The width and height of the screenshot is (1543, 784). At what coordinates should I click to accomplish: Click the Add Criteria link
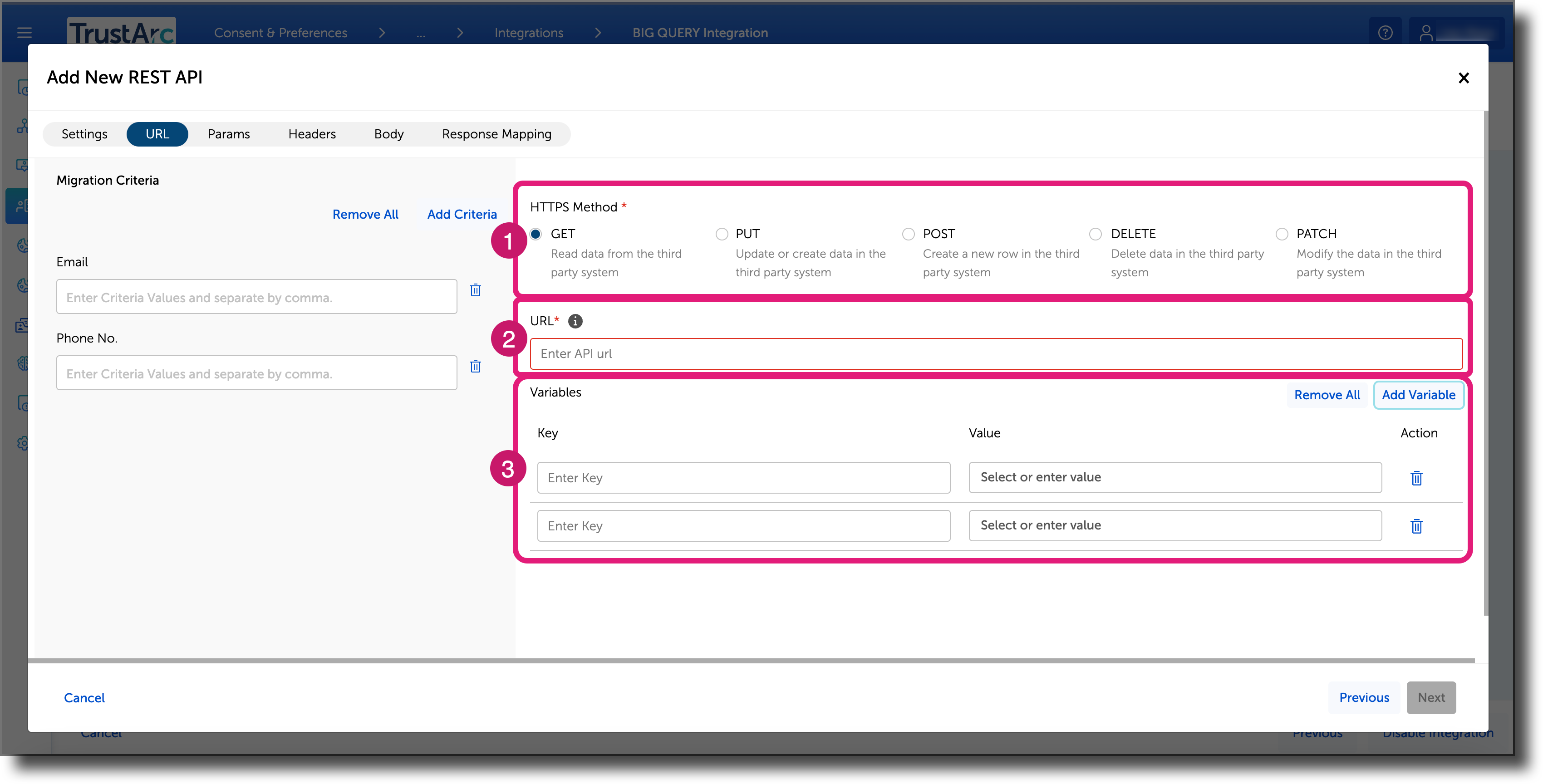[x=461, y=214]
